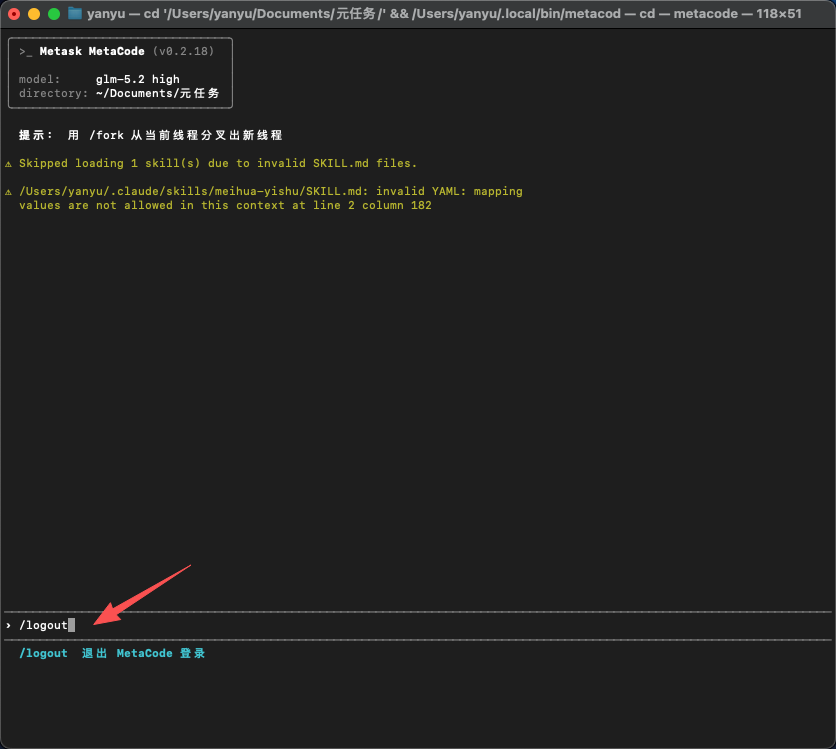Click the 'Metask MetaCode' banner title
836x749 pixels.
coord(92,51)
